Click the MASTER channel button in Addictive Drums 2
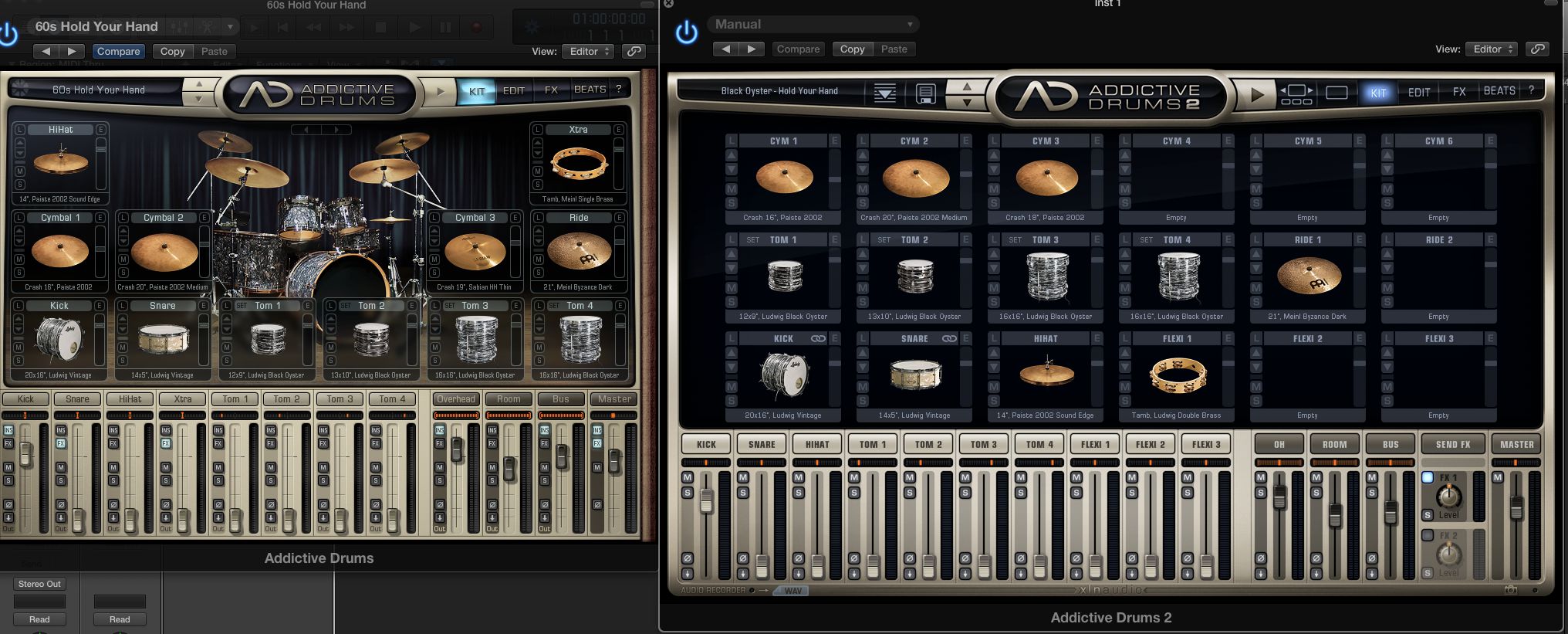The height and width of the screenshot is (634, 1568). click(1516, 444)
